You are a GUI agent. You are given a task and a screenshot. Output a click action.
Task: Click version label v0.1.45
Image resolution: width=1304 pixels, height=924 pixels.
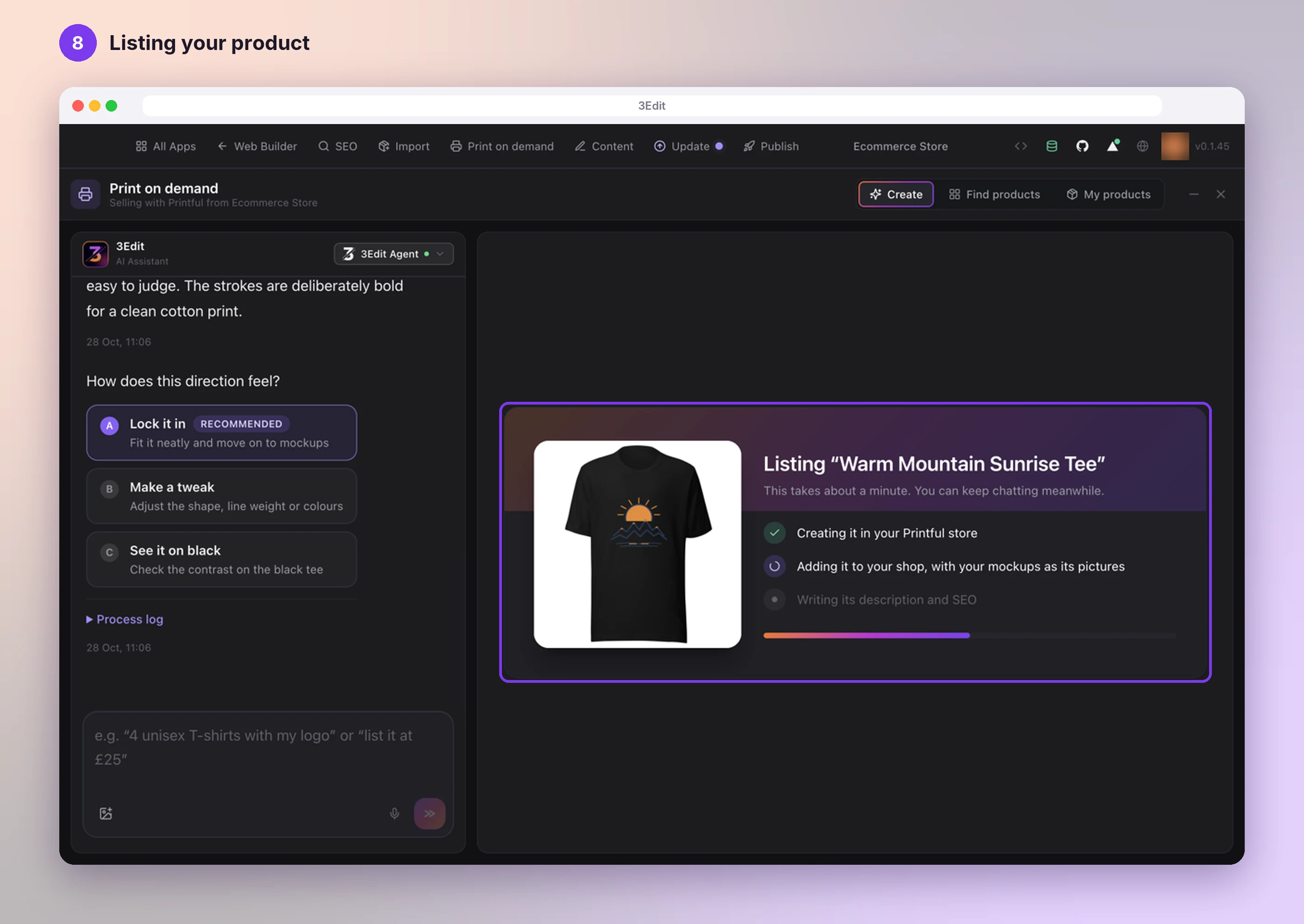[1212, 146]
